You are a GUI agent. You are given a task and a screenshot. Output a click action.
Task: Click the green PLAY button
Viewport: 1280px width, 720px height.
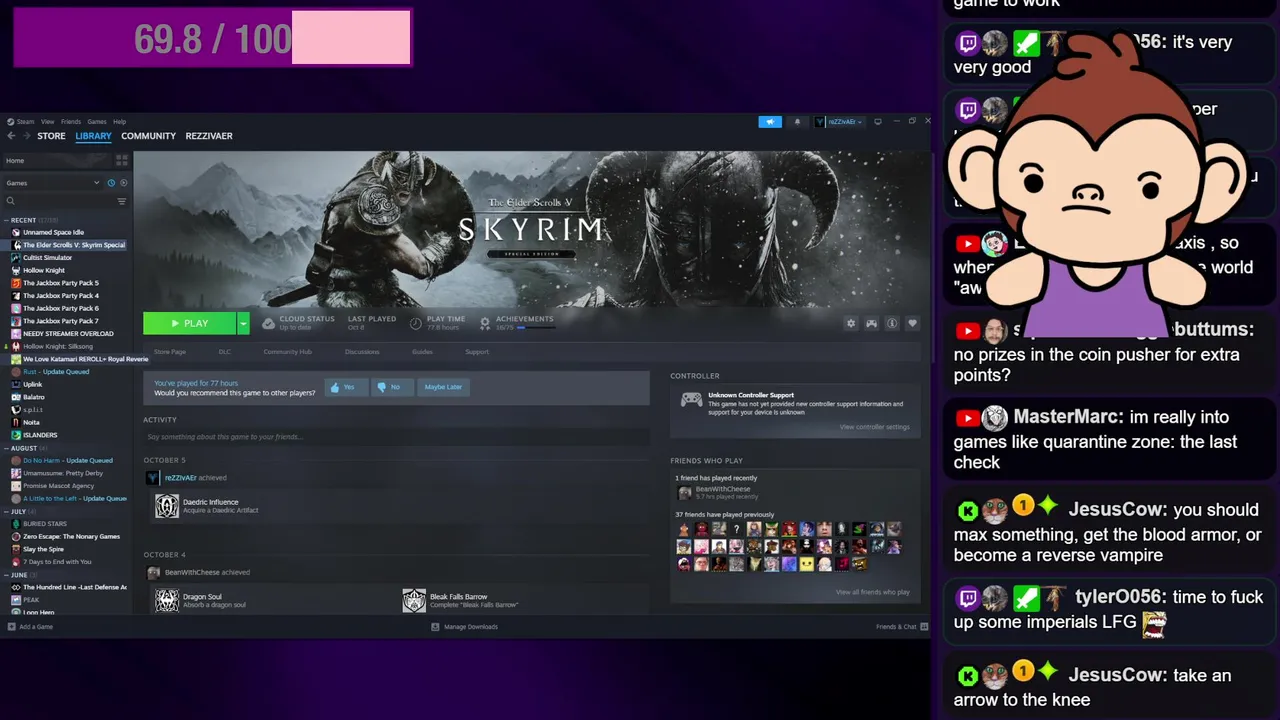189,323
